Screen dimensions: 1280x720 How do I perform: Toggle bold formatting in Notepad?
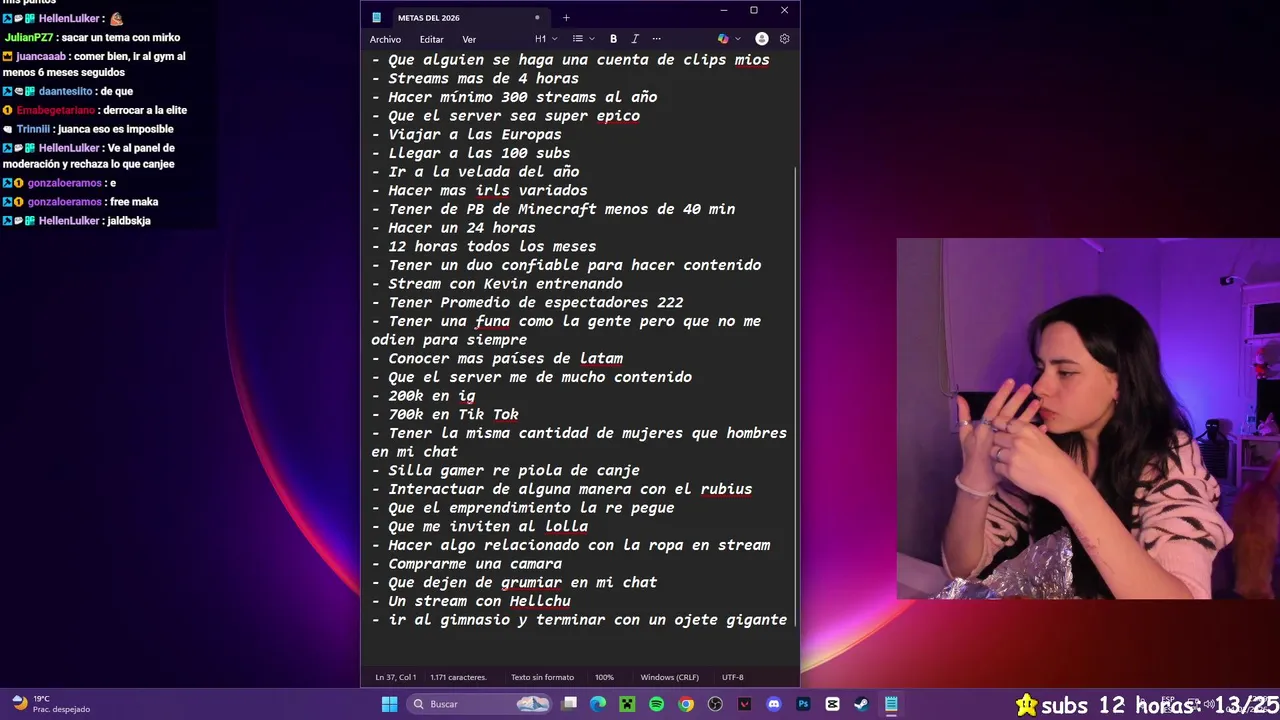coord(613,39)
